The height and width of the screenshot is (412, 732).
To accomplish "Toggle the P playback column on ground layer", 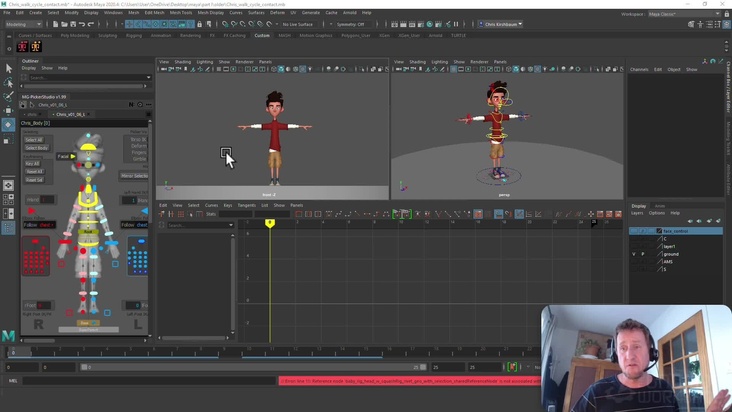I will pos(642,254).
